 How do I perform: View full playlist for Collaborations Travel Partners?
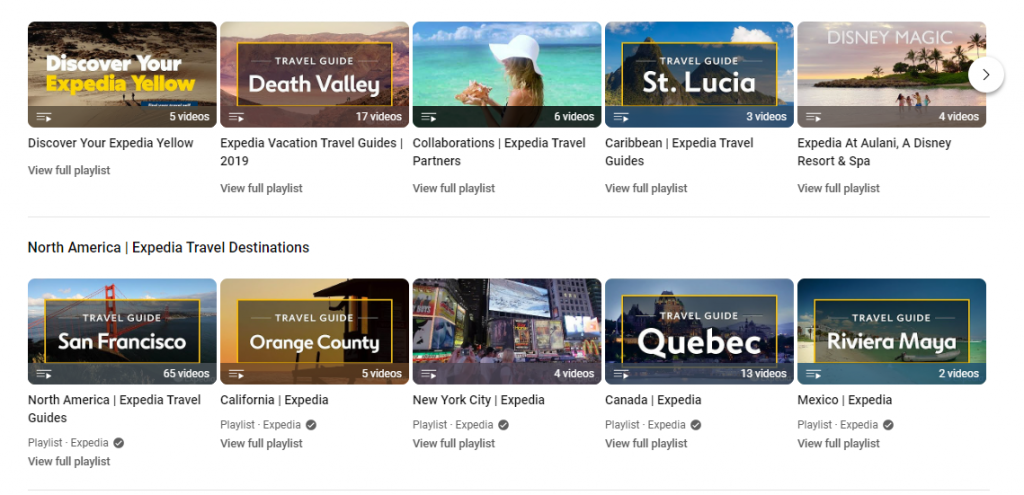(454, 188)
